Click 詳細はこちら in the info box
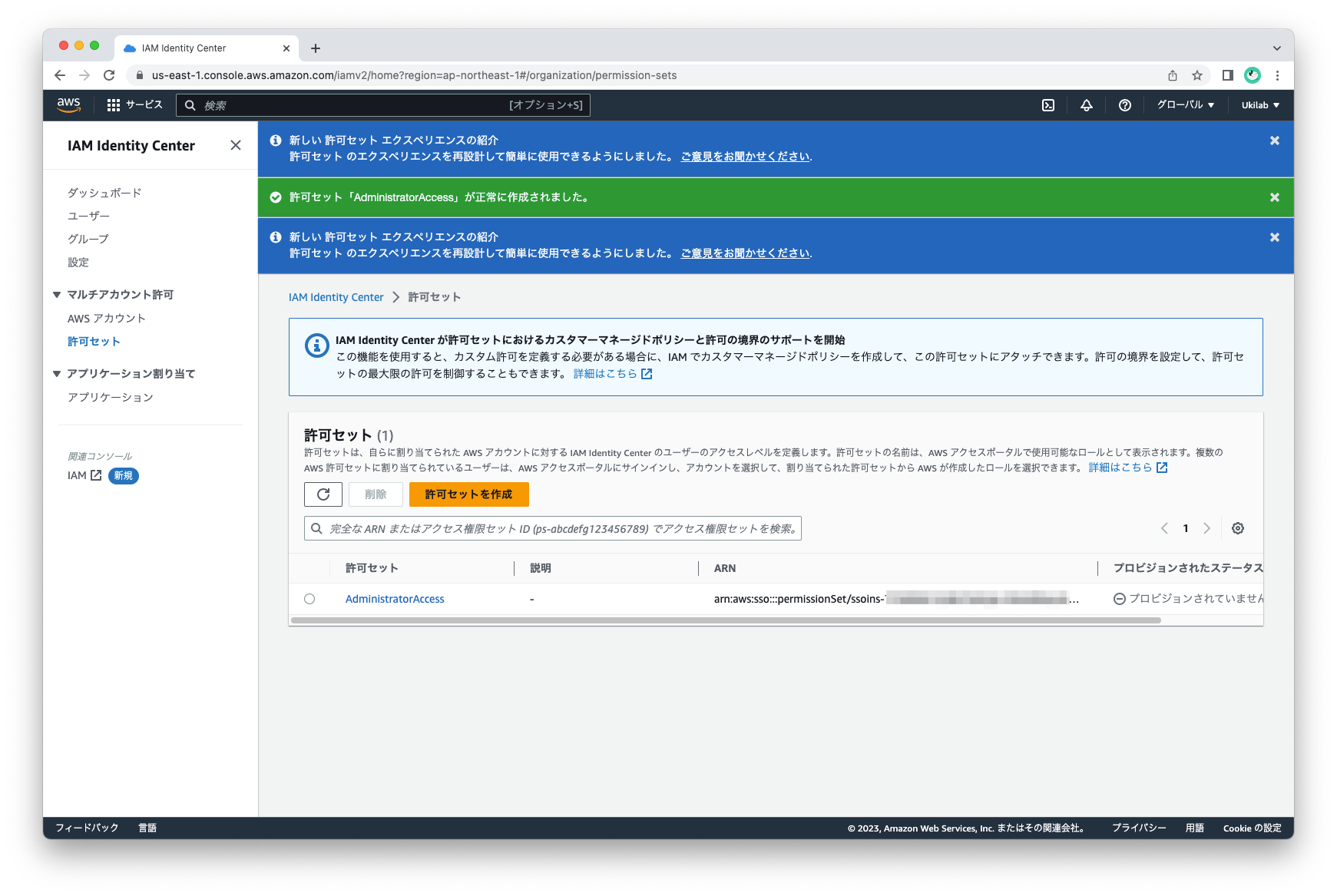The image size is (1337, 896). tap(613, 374)
